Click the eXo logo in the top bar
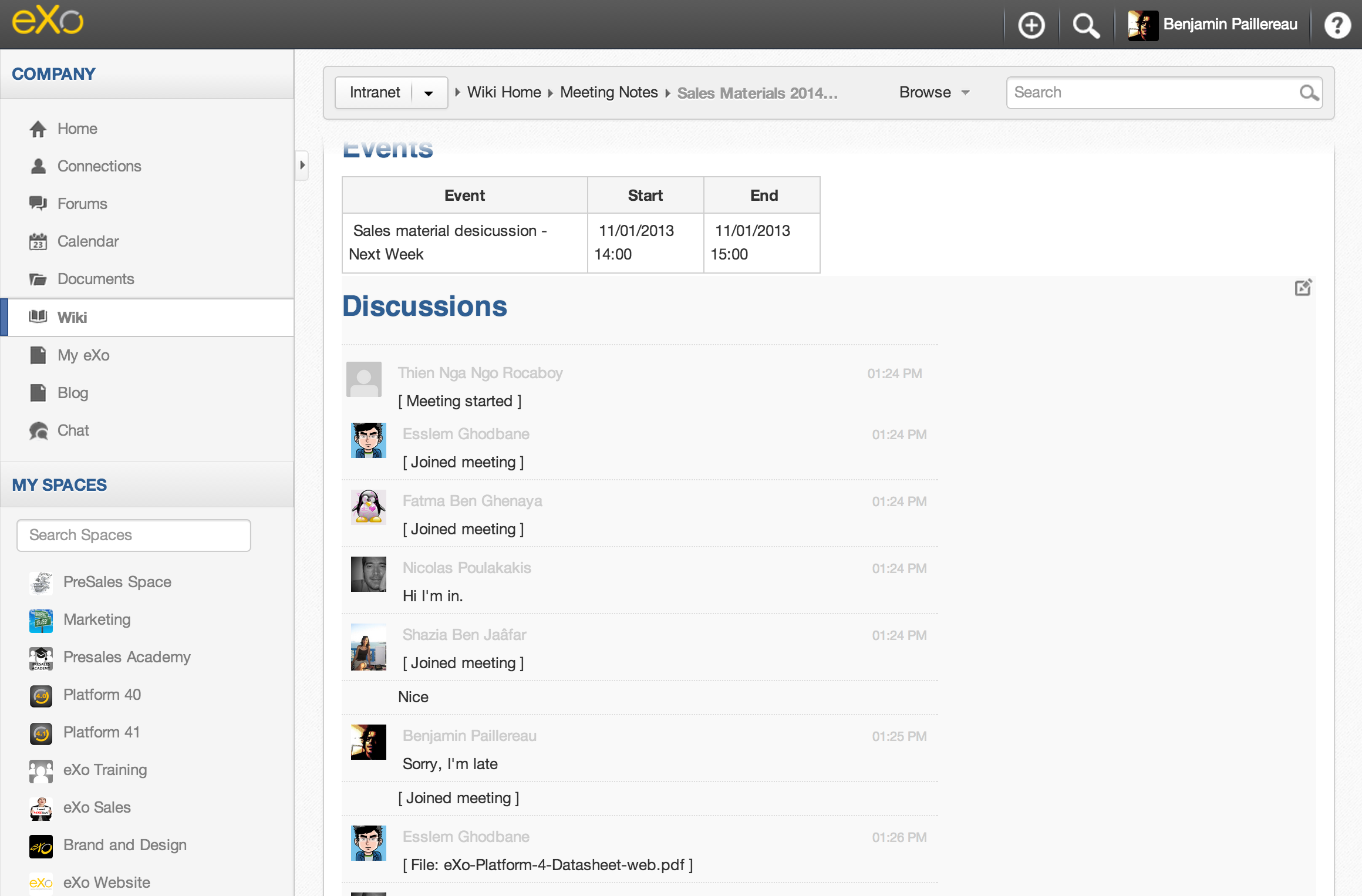This screenshot has width=1362, height=896. [x=48, y=22]
